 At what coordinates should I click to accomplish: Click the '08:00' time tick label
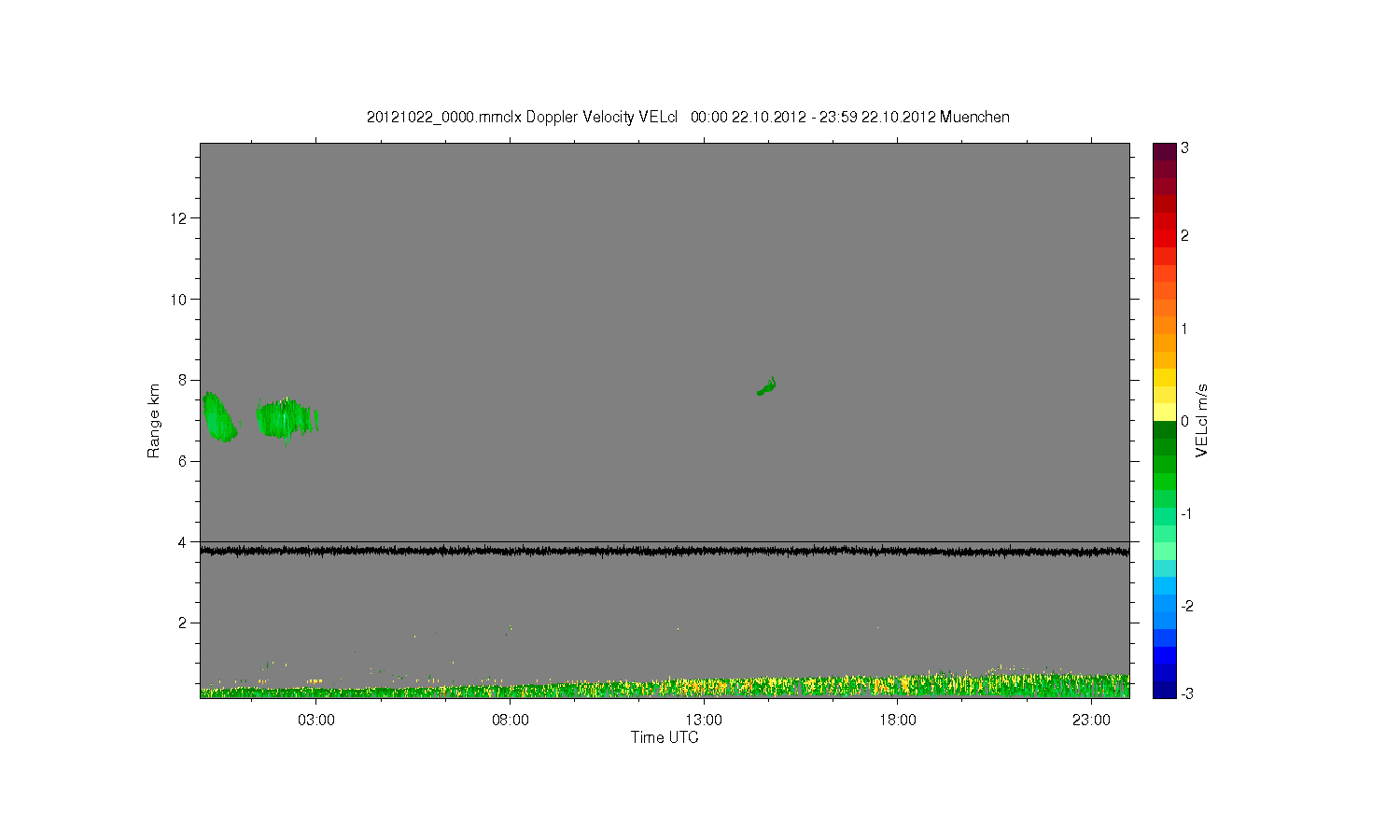click(511, 721)
